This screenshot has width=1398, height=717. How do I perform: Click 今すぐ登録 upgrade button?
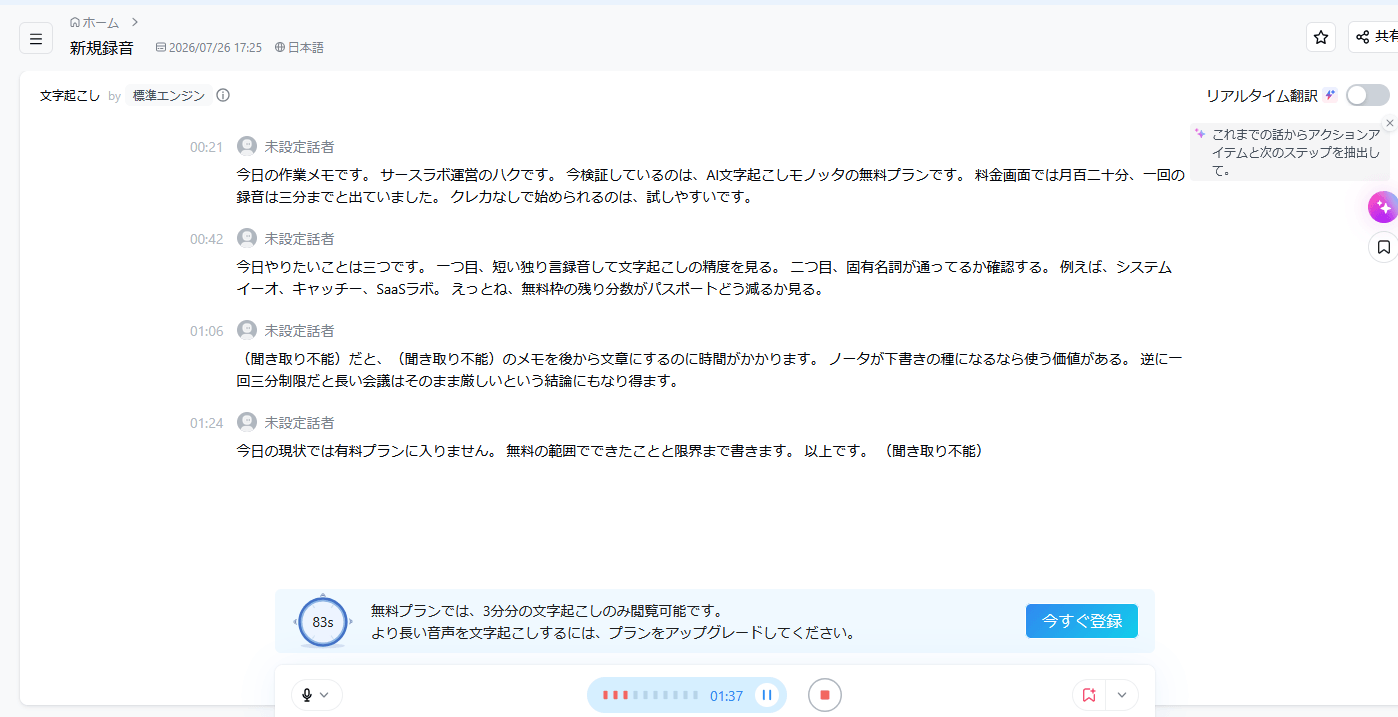click(x=1082, y=621)
